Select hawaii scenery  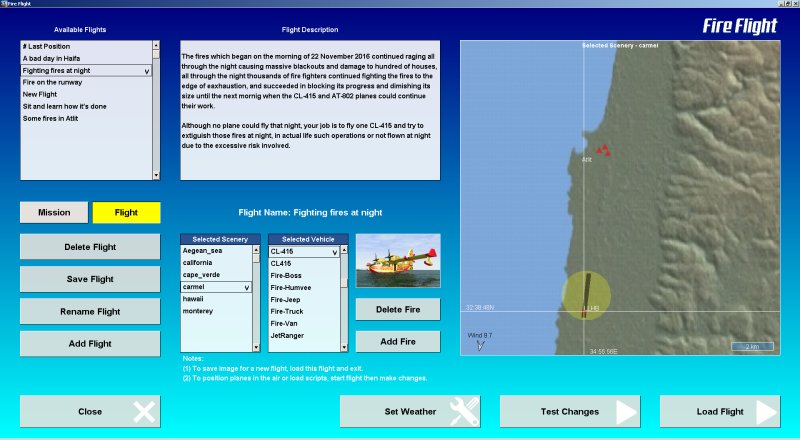(216, 299)
